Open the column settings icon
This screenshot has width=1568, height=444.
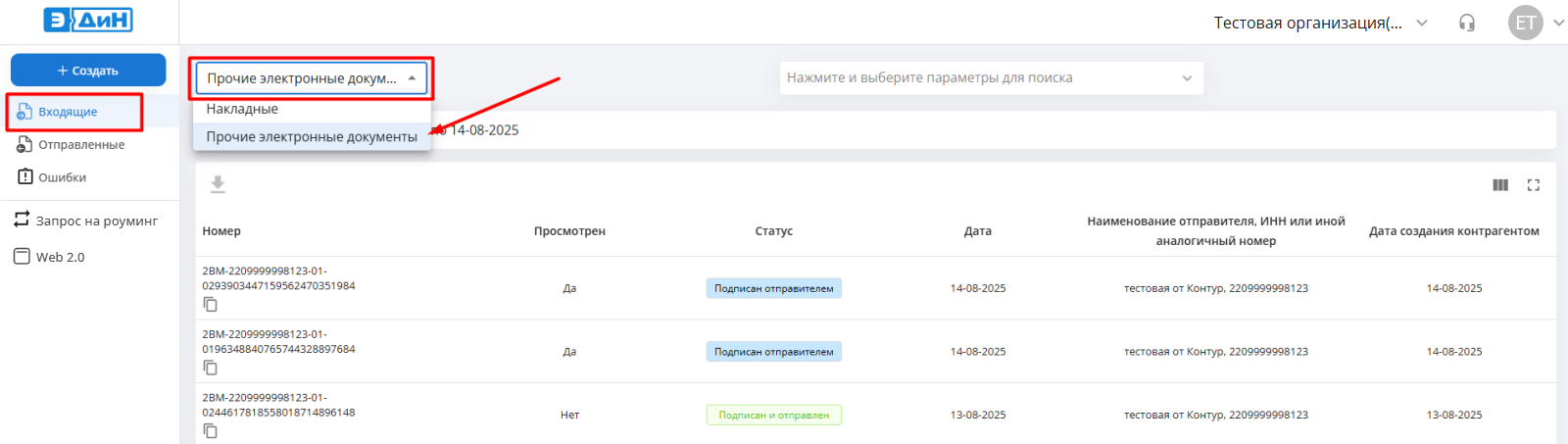point(1500,185)
